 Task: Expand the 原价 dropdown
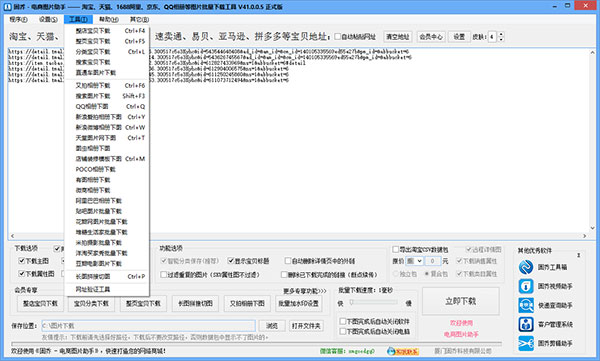(x=414, y=261)
